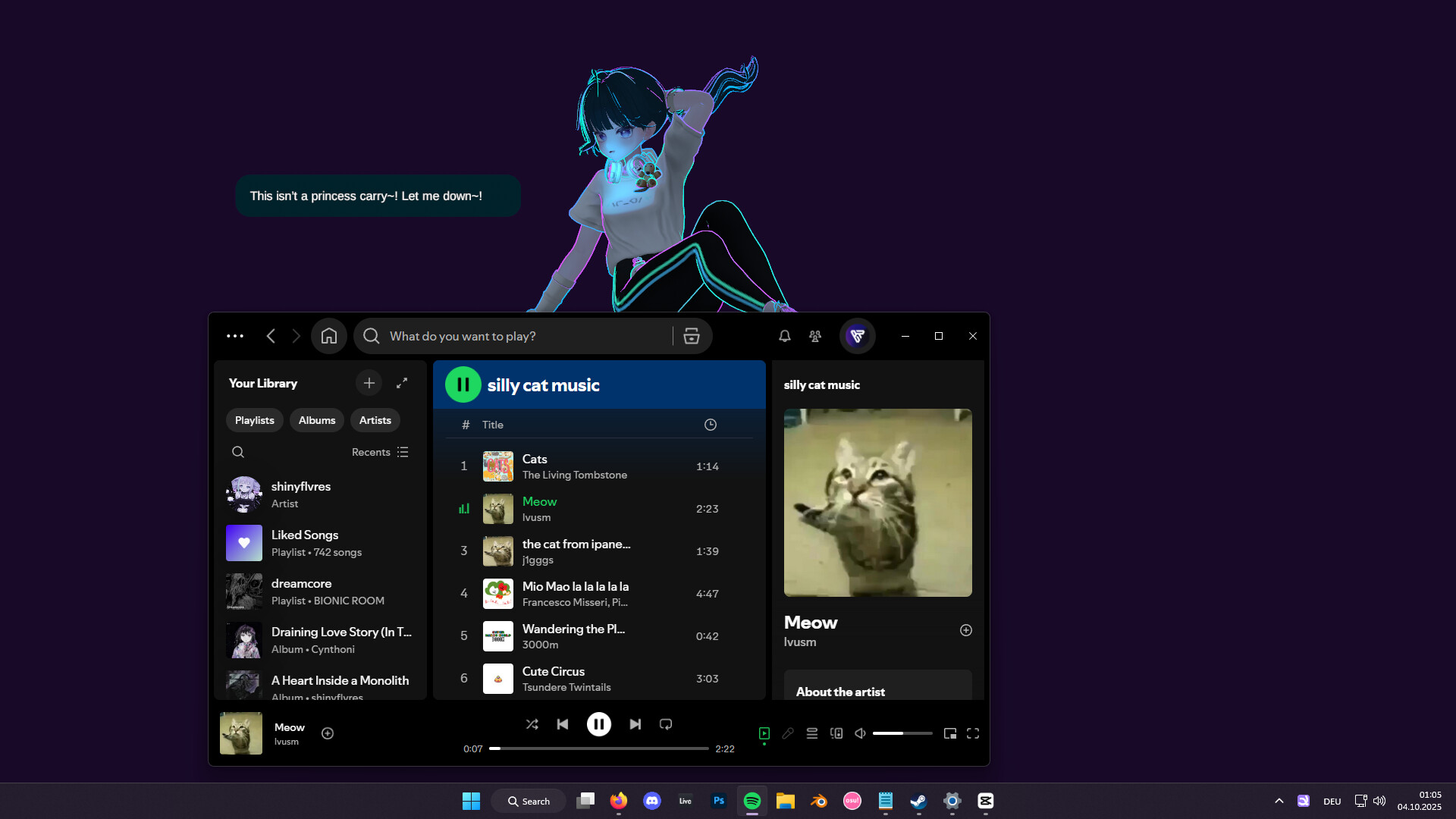Connect to a device

pyautogui.click(x=836, y=733)
